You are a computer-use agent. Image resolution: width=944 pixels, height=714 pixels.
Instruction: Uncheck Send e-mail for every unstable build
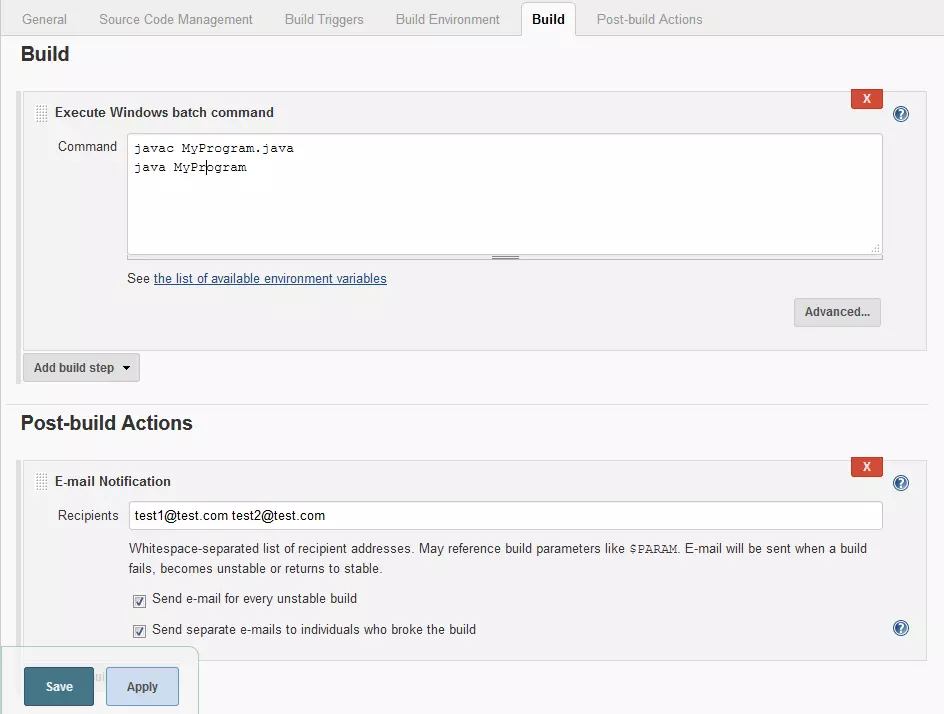140,600
